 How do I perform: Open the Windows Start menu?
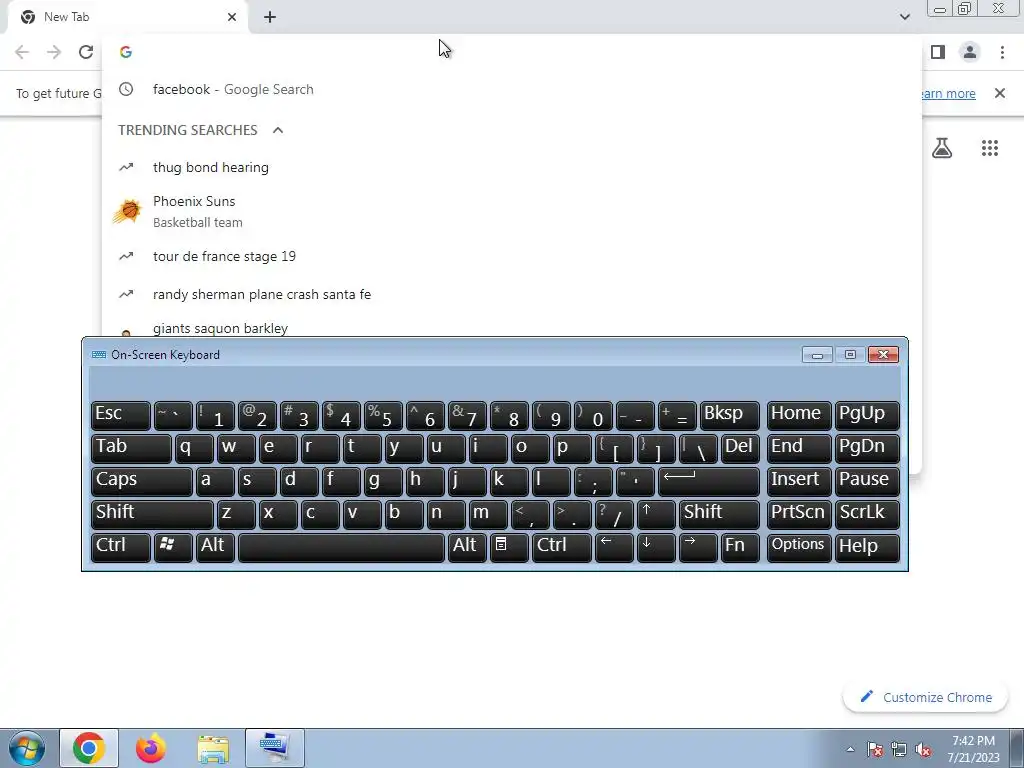tap(27, 748)
